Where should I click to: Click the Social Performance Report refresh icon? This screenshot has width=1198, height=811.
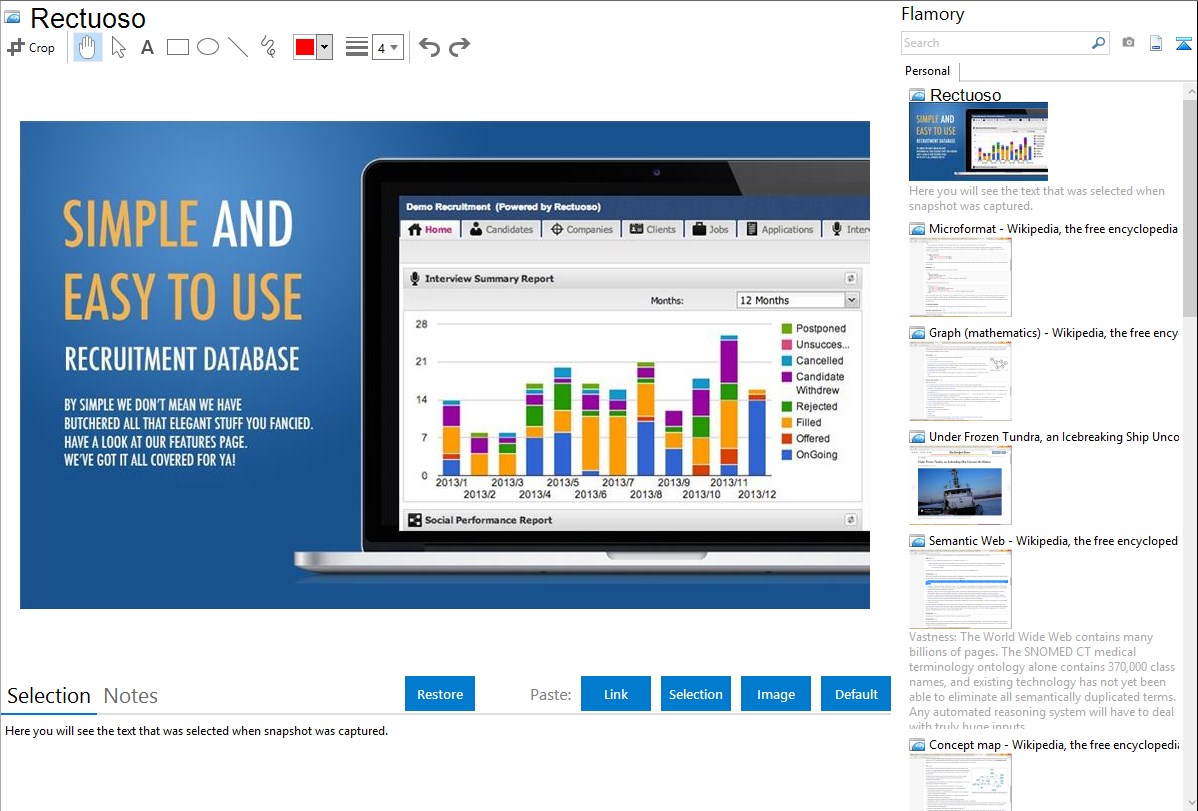(850, 520)
